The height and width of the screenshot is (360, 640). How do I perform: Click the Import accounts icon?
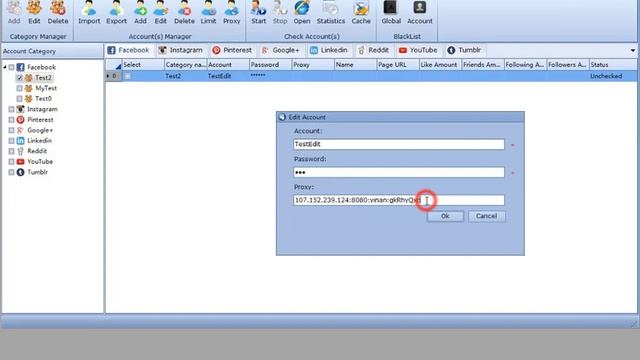click(x=89, y=12)
